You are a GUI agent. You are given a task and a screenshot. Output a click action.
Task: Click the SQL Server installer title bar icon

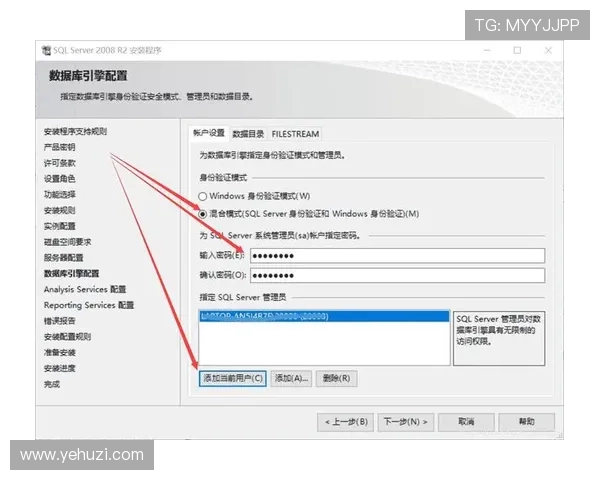46,51
